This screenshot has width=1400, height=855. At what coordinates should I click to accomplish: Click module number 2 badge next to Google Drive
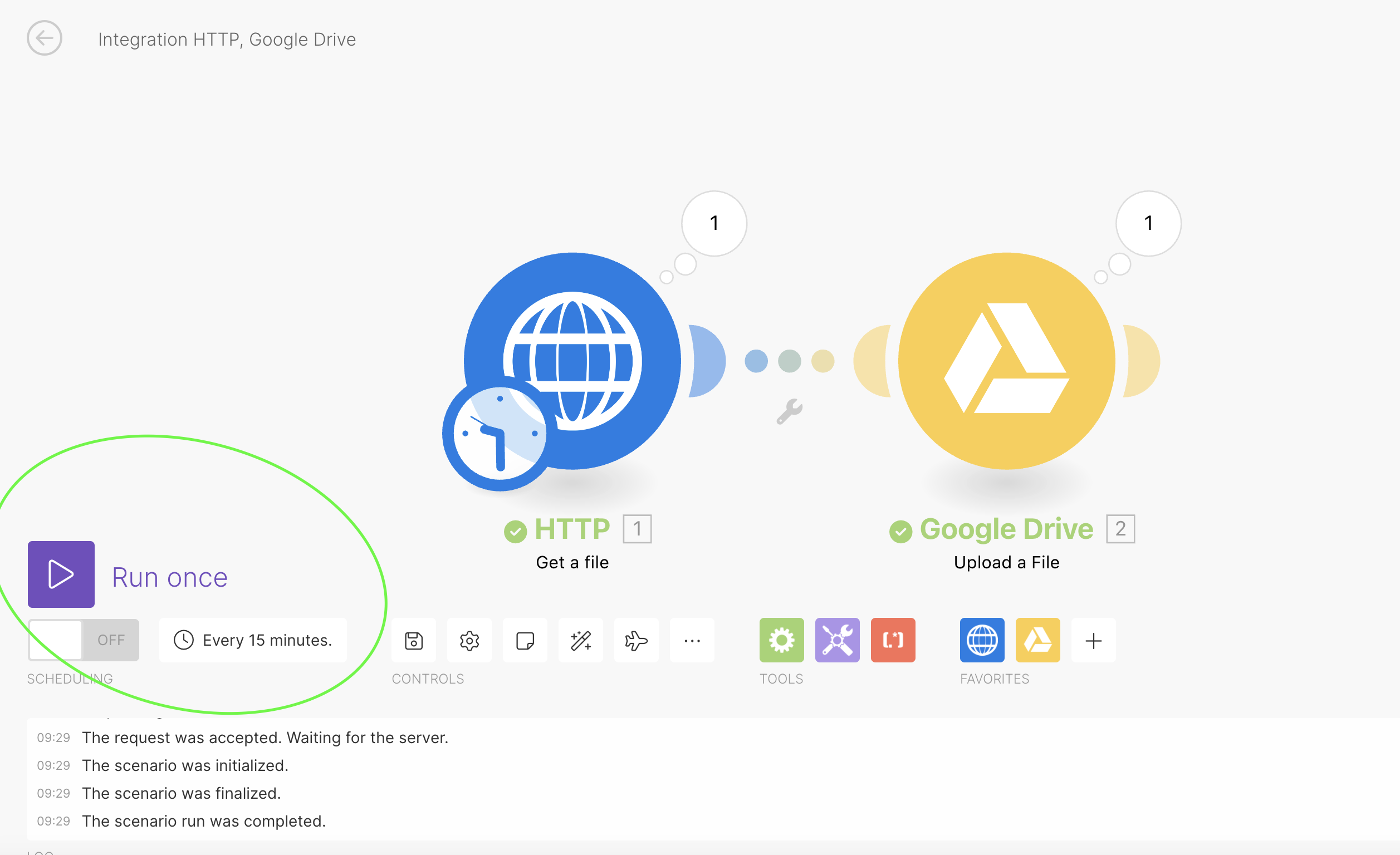1120,529
